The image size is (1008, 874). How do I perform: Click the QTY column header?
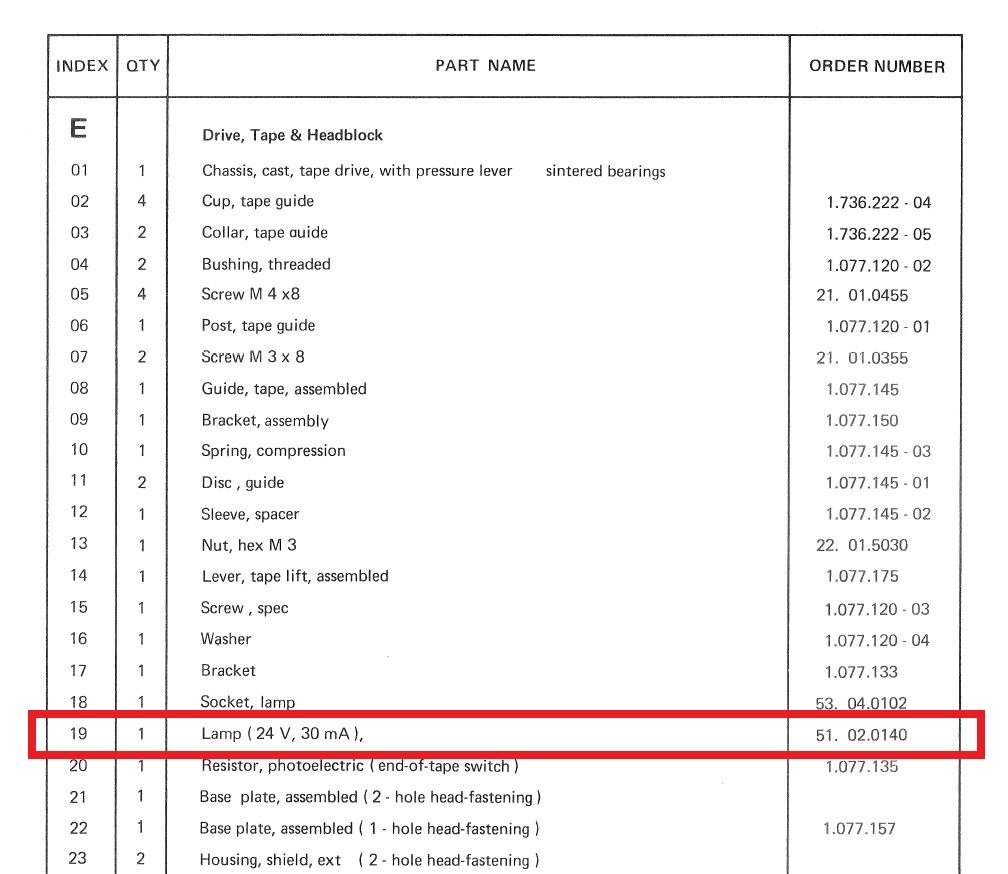tap(142, 66)
